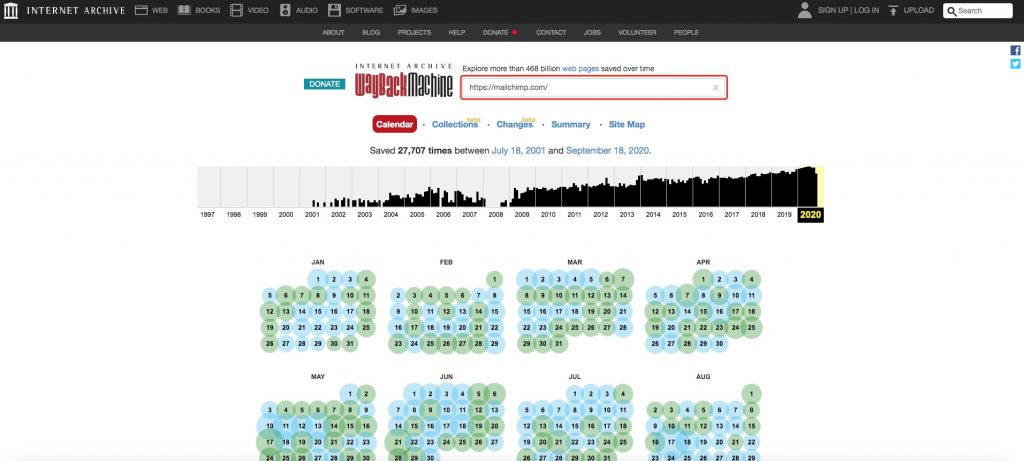The height and width of the screenshot is (461, 1024).
Task: Click the Upload arrow icon
Action: (893, 10)
